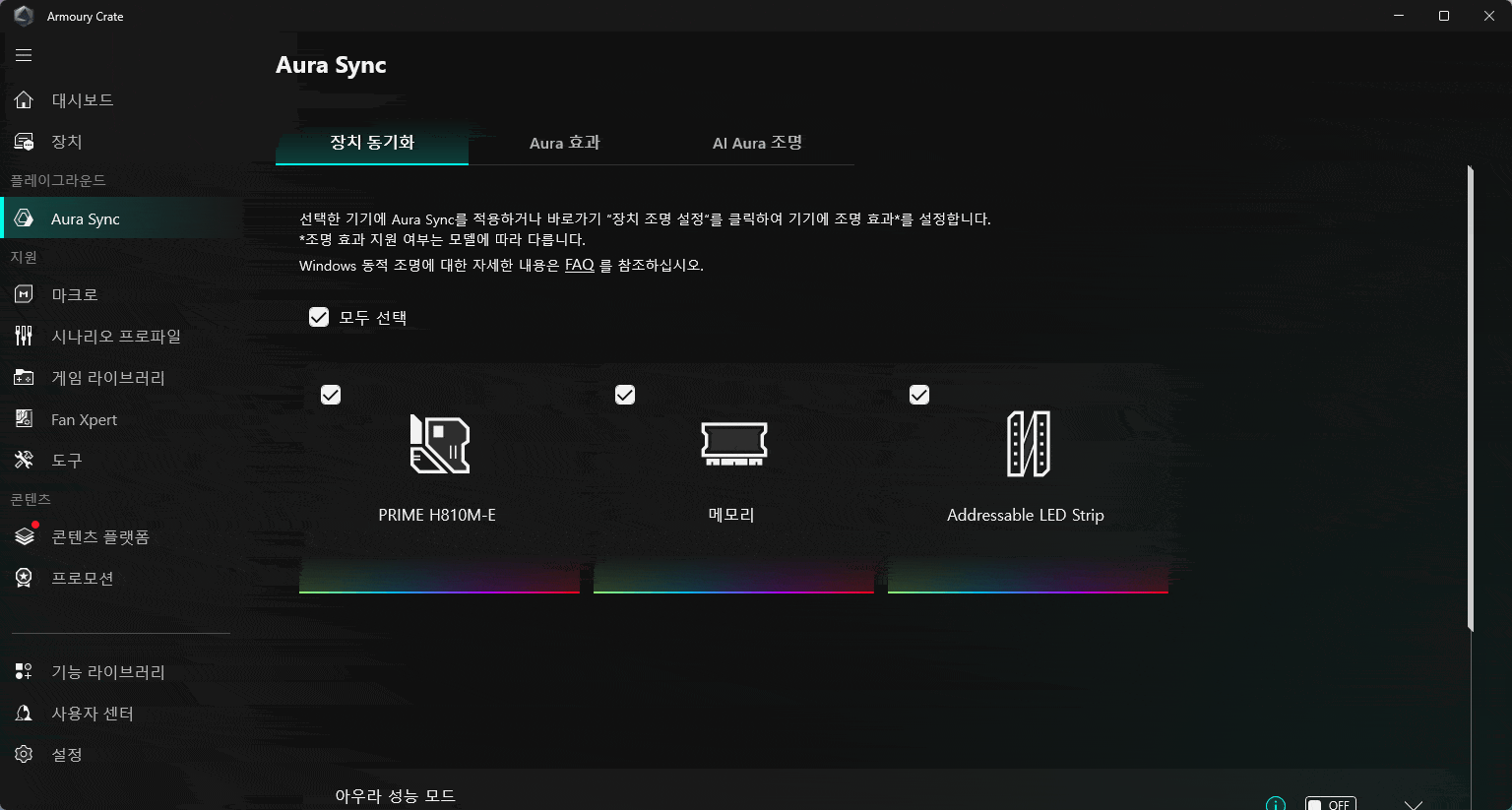Click the 사용자 센터 icon
Screen dimensions: 1512x810
(x=24, y=714)
